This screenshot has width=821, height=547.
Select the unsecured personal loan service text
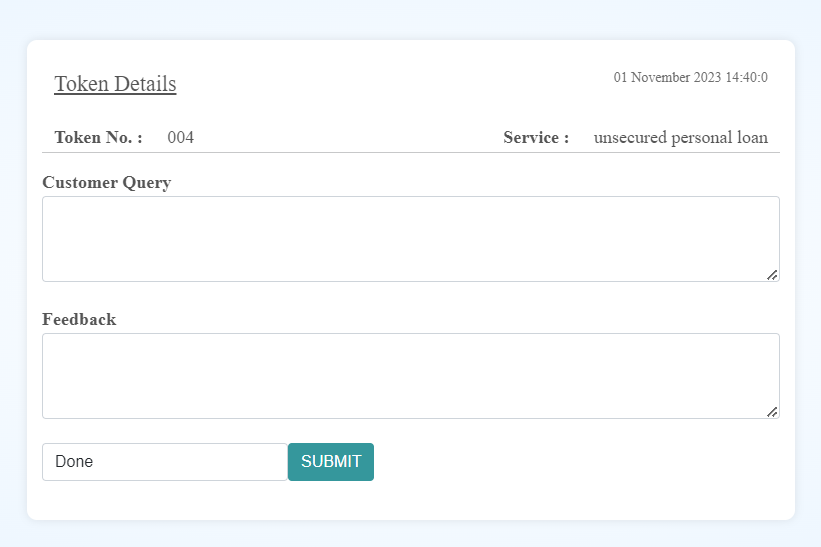click(x=680, y=138)
